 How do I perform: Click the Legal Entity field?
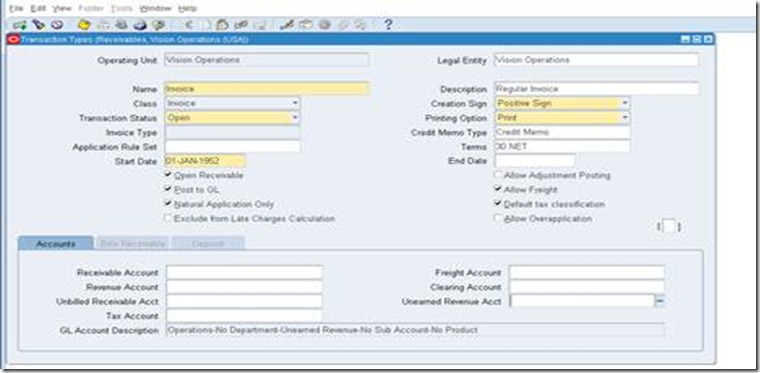click(596, 60)
